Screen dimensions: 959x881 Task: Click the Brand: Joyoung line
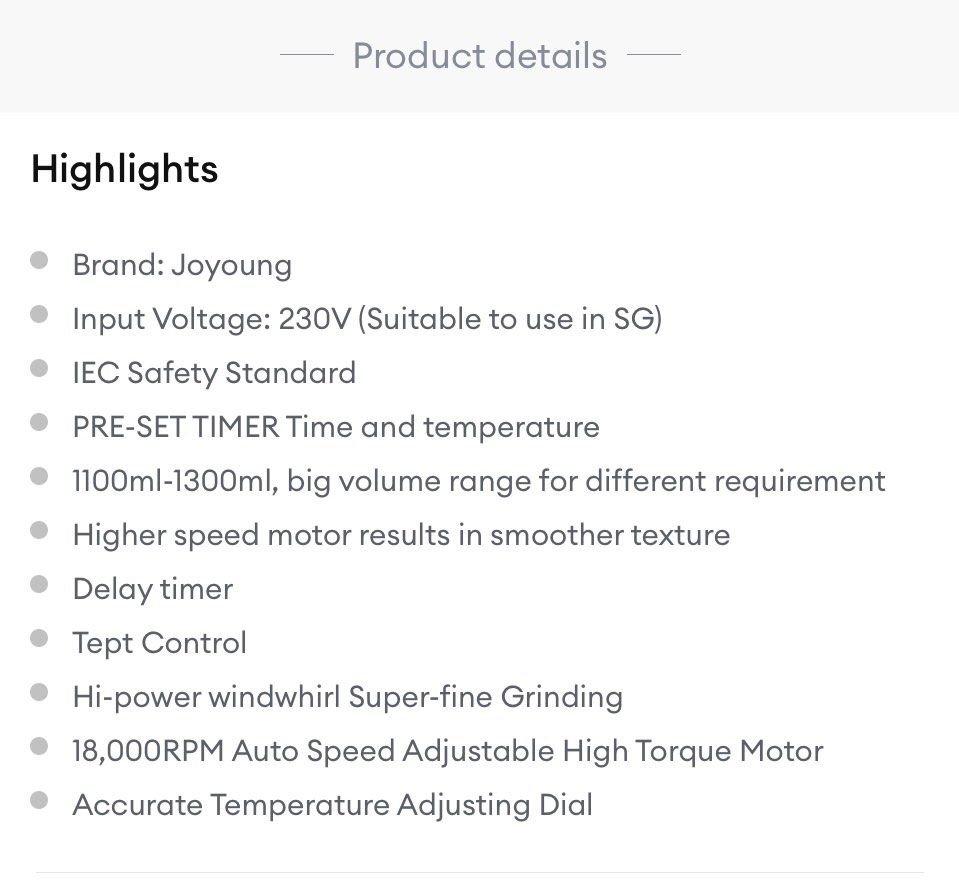coord(182,265)
